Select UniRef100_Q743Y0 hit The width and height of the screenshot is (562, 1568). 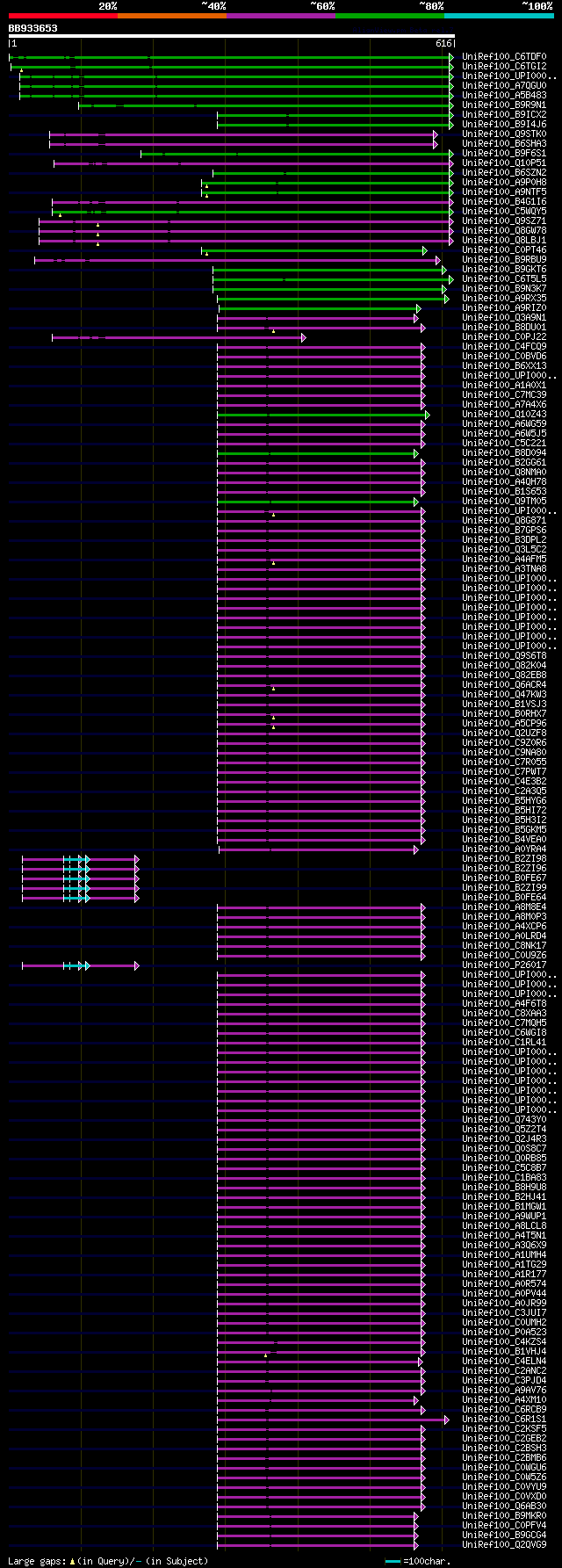[505, 1120]
